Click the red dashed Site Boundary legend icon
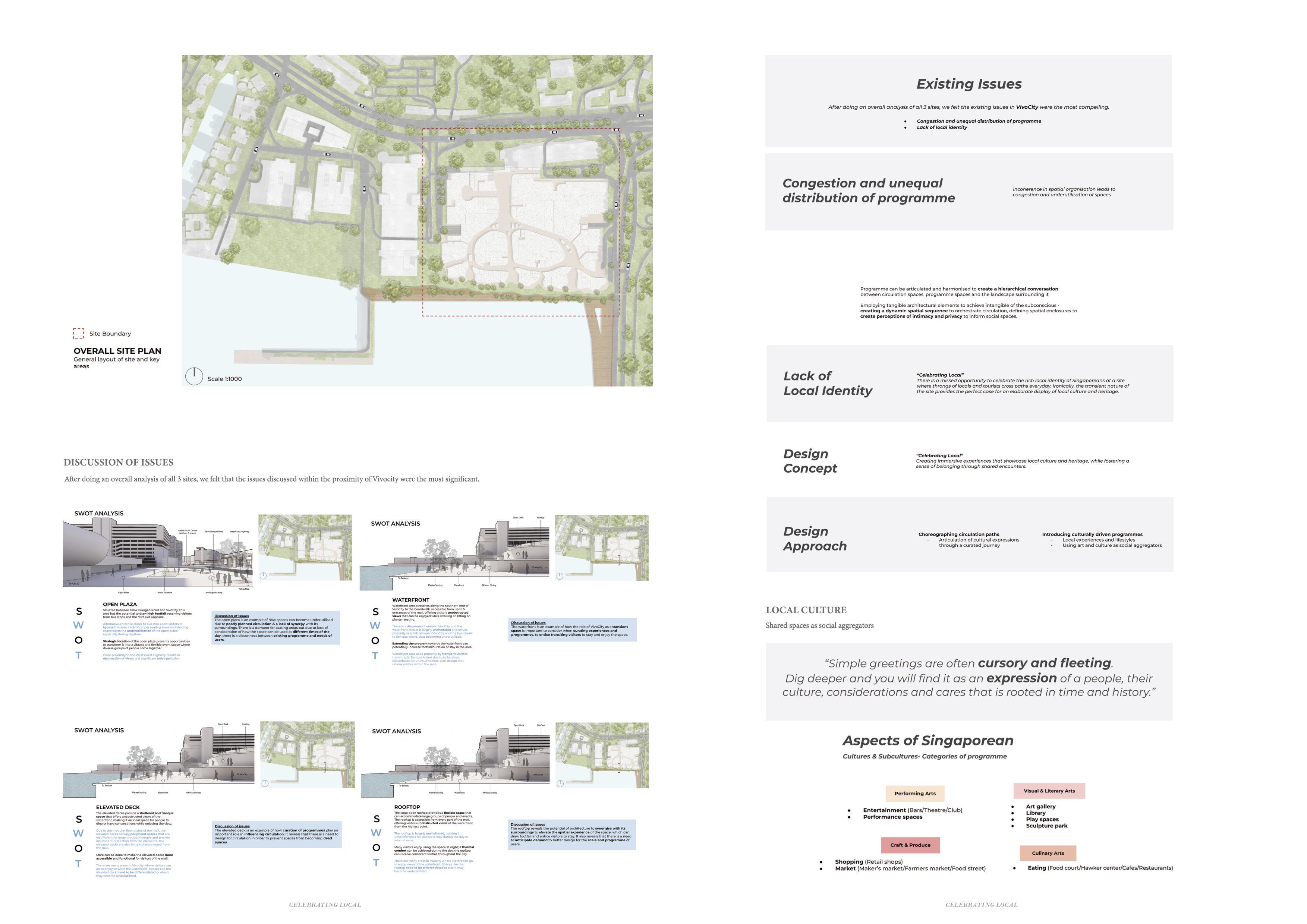This screenshot has height=924, width=1307. (79, 334)
